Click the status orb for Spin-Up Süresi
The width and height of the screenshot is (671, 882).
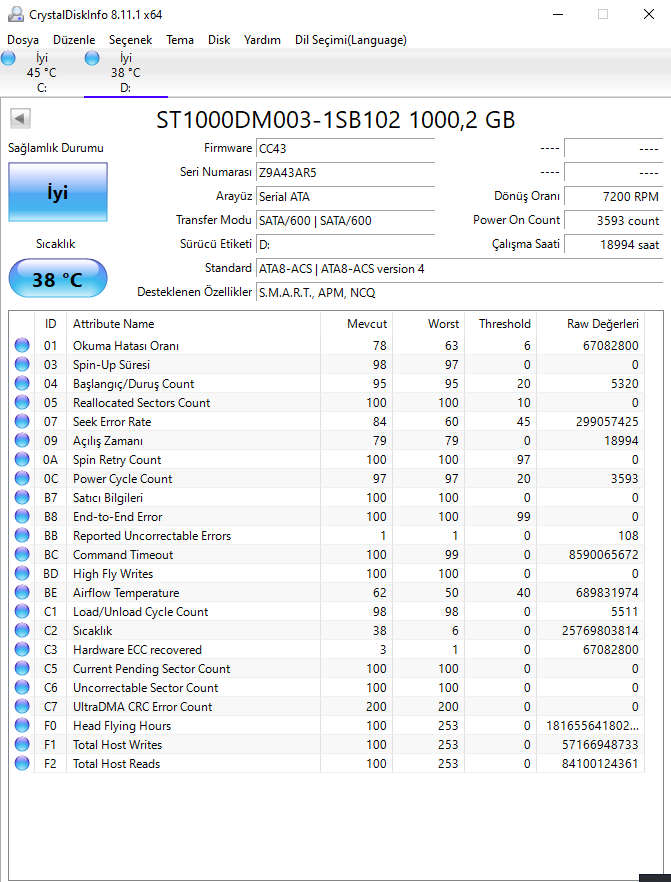22,364
